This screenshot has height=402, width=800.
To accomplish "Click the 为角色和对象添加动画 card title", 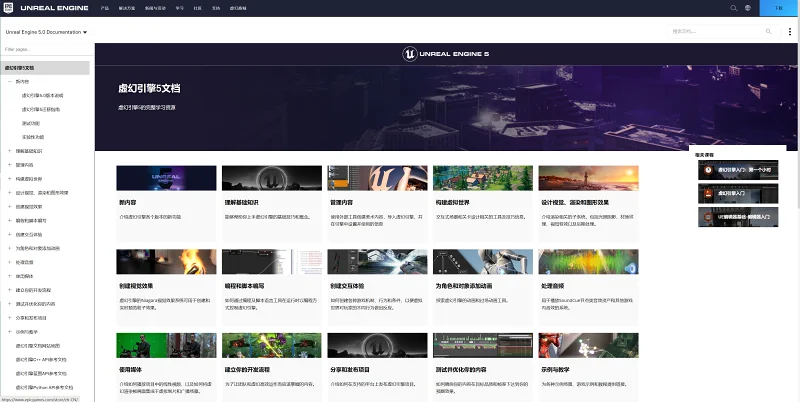I will click(x=464, y=286).
